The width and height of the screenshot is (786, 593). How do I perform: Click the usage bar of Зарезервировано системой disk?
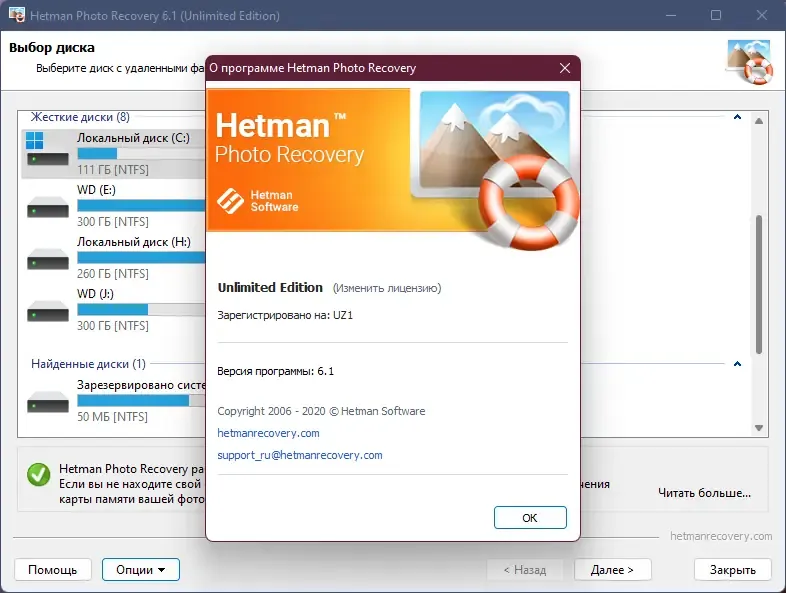tap(141, 401)
